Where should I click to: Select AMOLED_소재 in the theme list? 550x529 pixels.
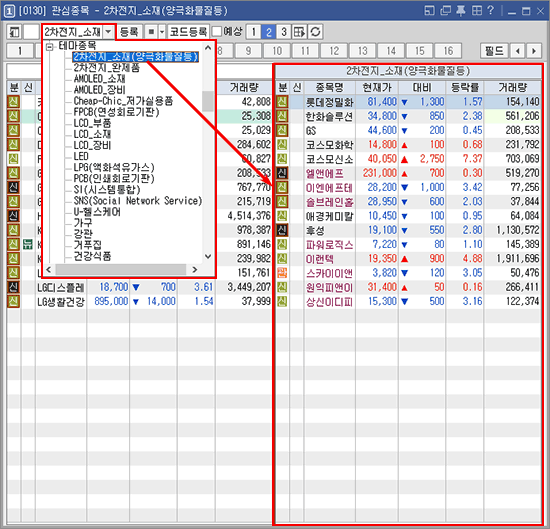[99, 79]
